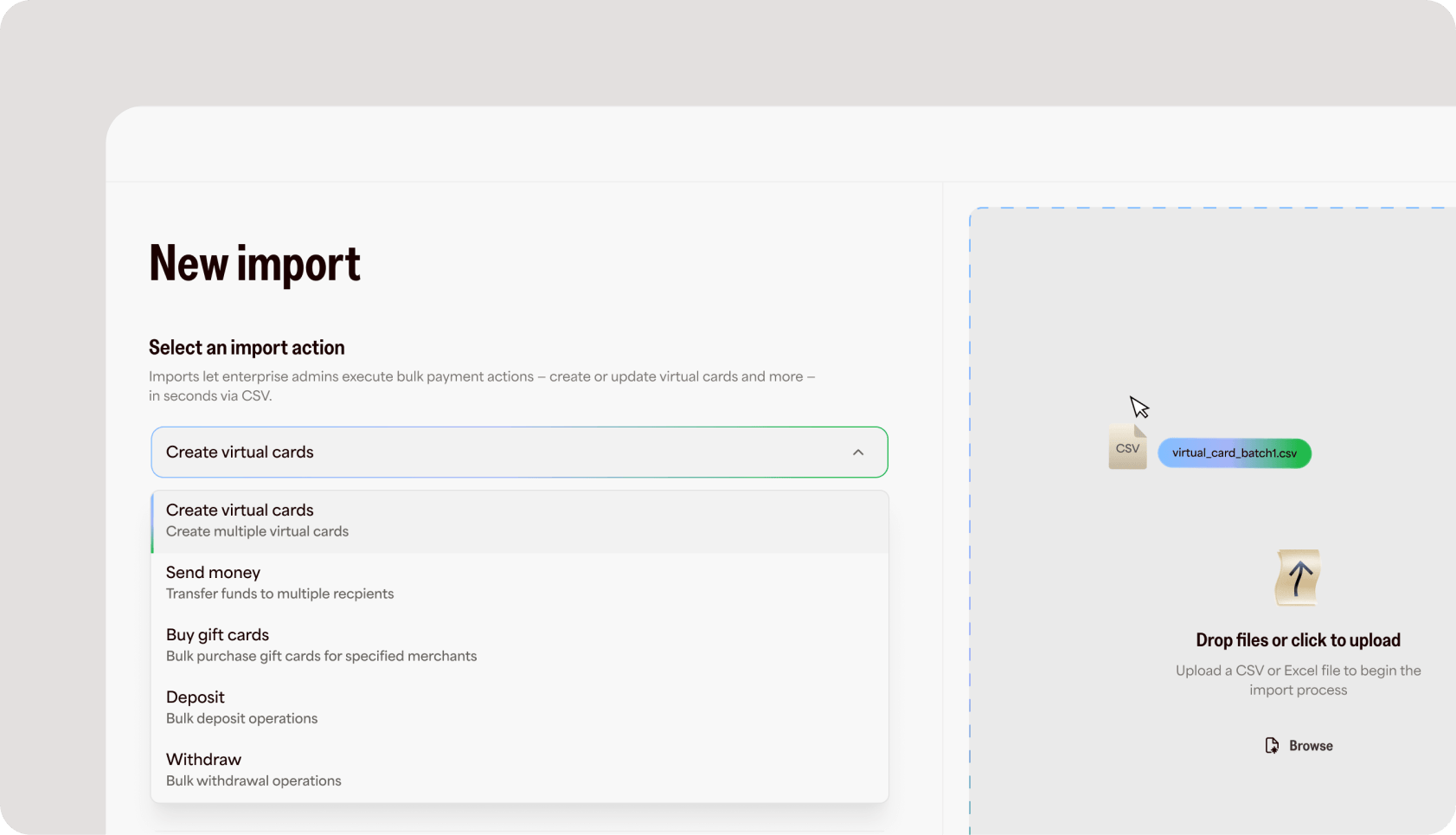Click the 'Bulk deposit operations' description
Screen dimensions: 1456x835
click(x=241, y=718)
